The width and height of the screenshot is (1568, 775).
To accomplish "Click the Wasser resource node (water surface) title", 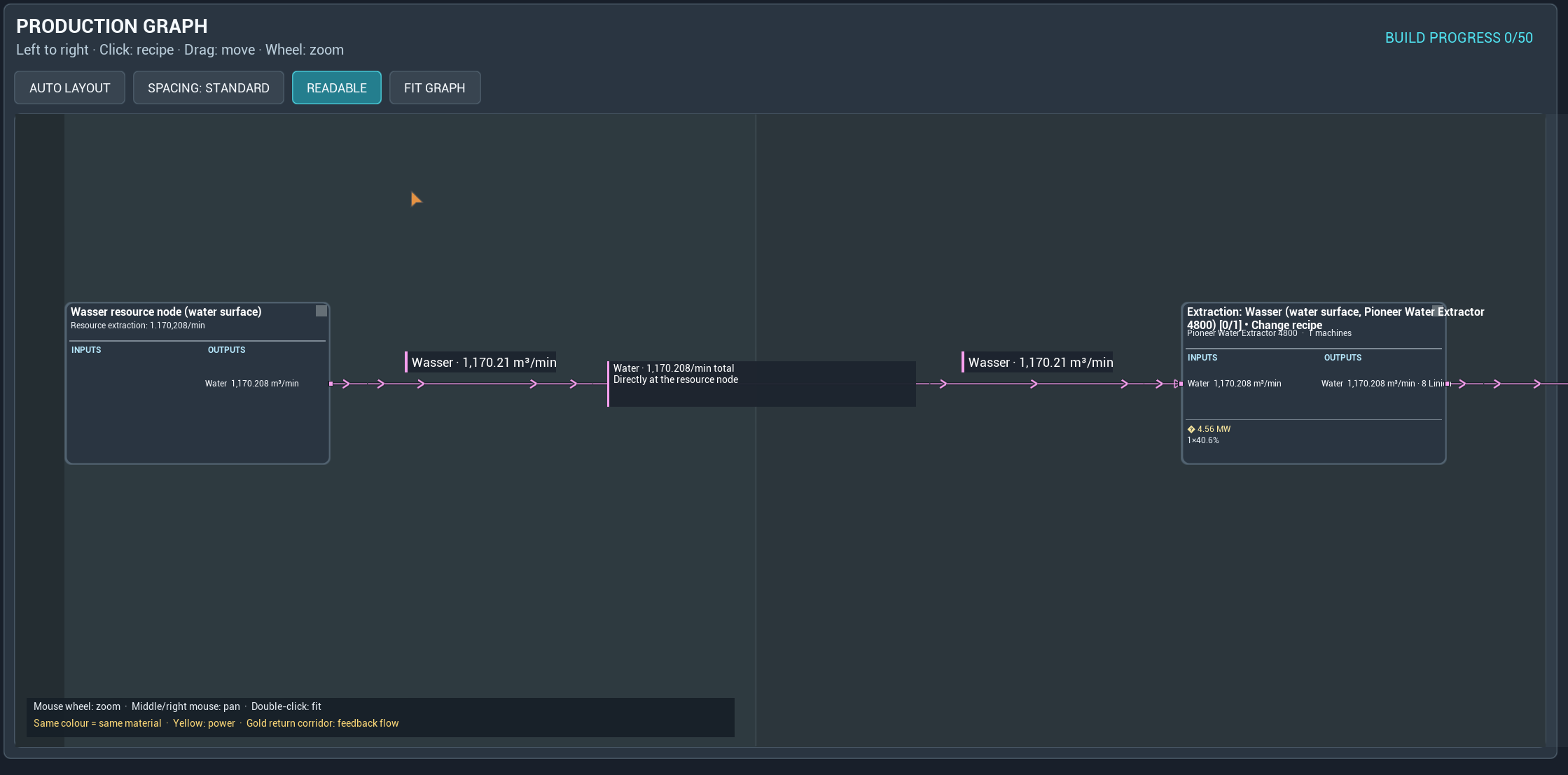I will (x=166, y=312).
